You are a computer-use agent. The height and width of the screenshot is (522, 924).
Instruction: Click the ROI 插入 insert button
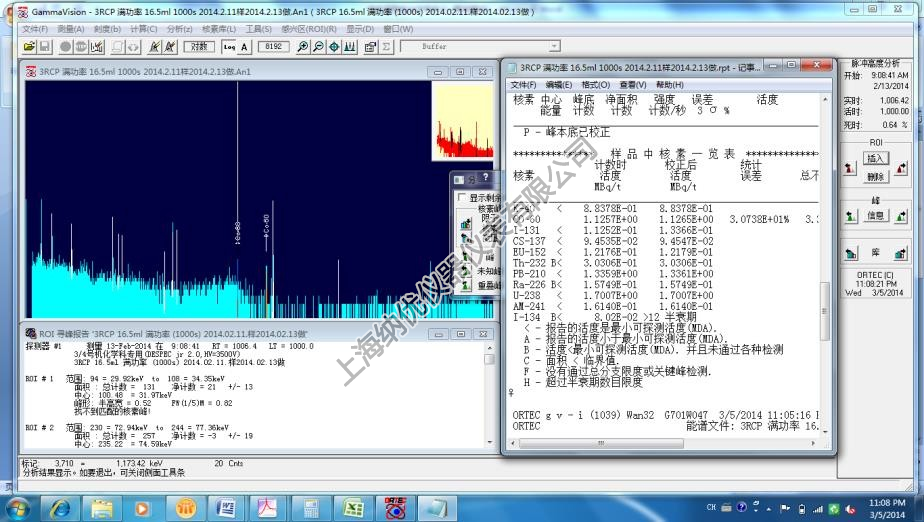pos(875,158)
